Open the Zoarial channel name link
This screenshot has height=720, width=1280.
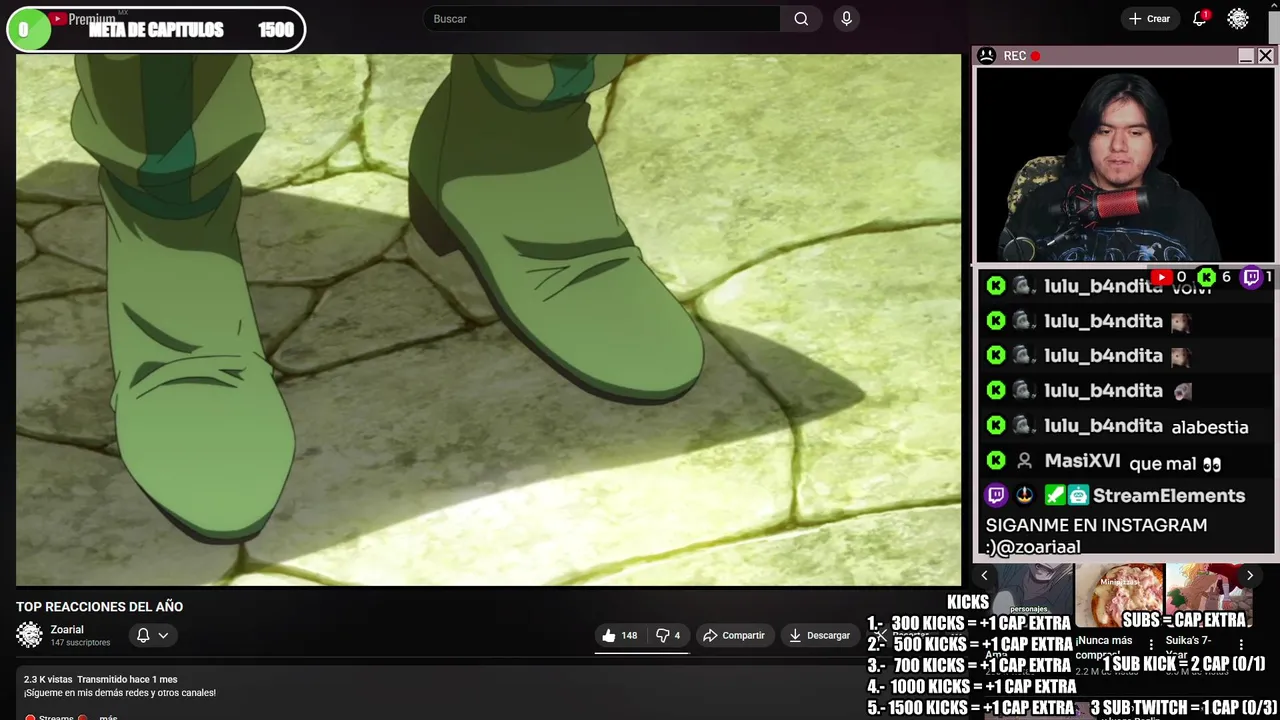67,629
